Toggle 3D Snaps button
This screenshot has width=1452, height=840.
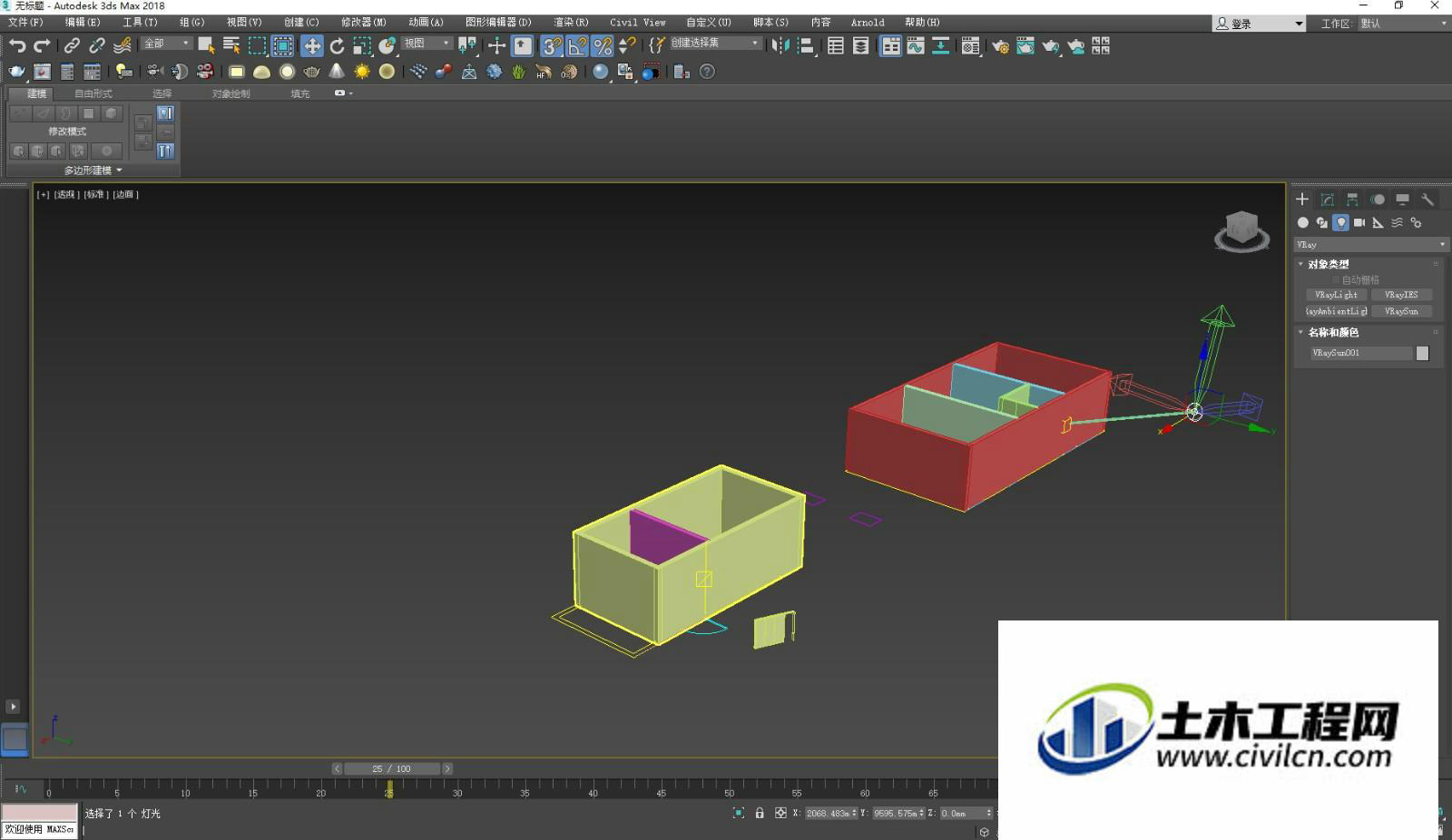pyautogui.click(x=552, y=45)
